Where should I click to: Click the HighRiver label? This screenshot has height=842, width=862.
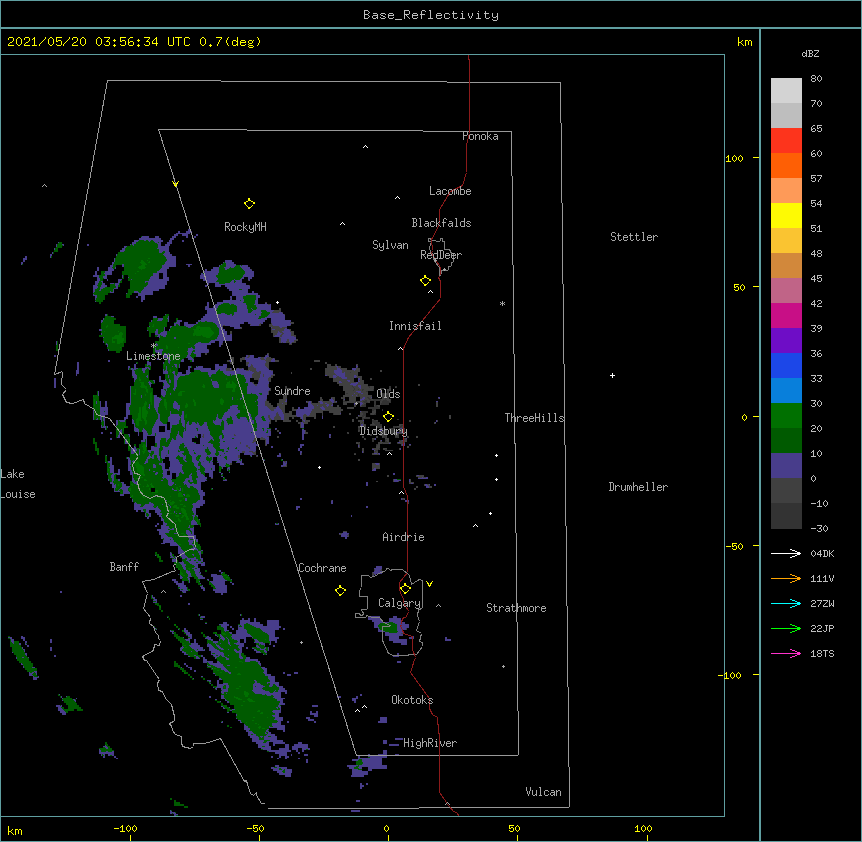pyautogui.click(x=430, y=743)
